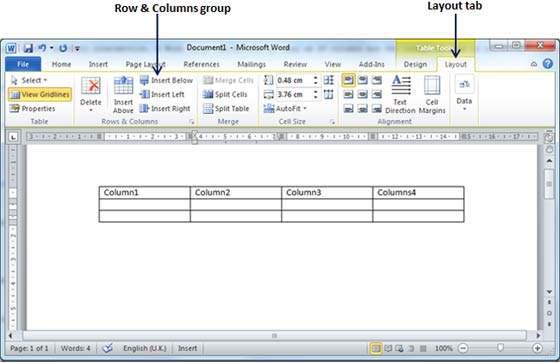Click the Insert Above icon
This screenshot has width=560, height=363.
point(123,95)
